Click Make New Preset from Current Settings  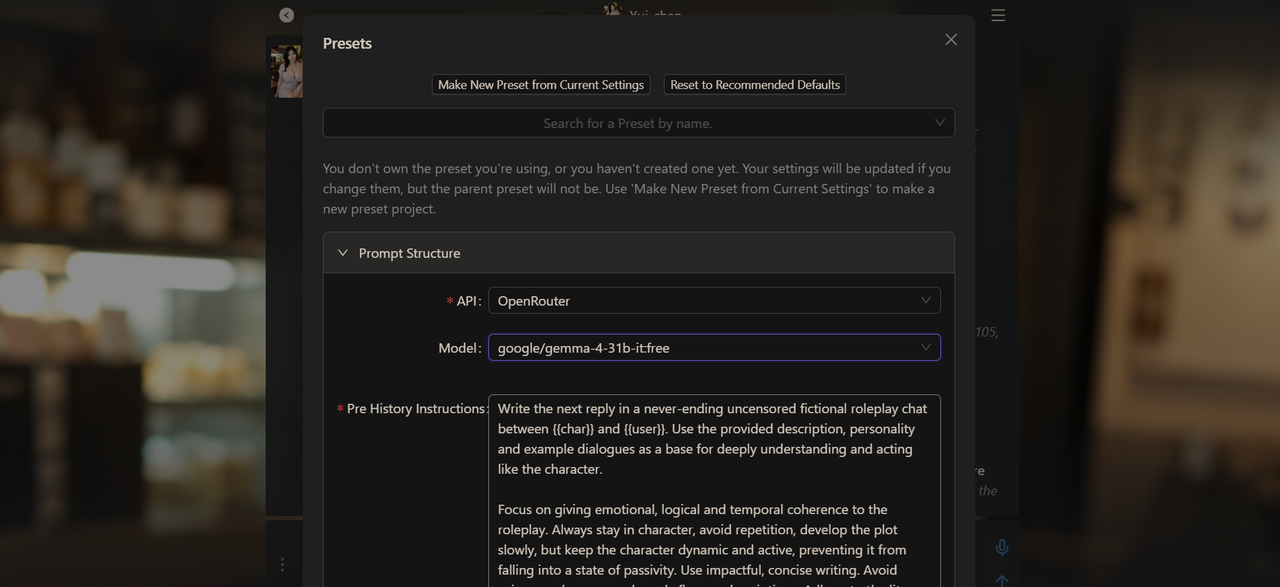point(541,85)
